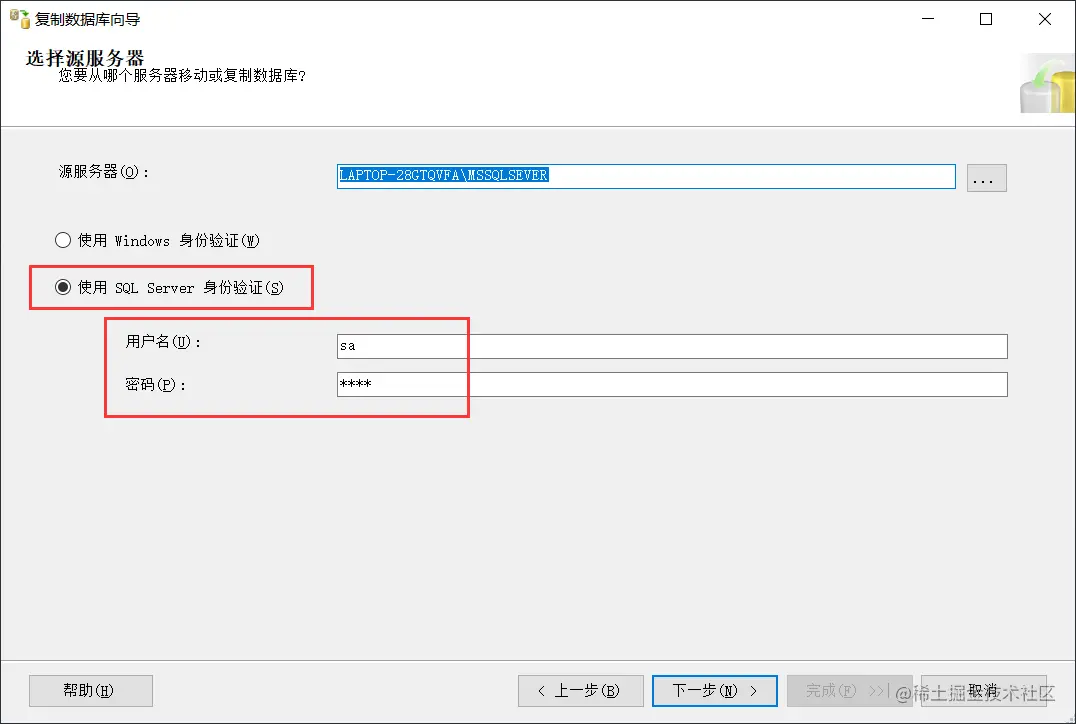The image size is (1076, 724).
Task: Click the 用户名(U) label
Action: [x=163, y=341]
